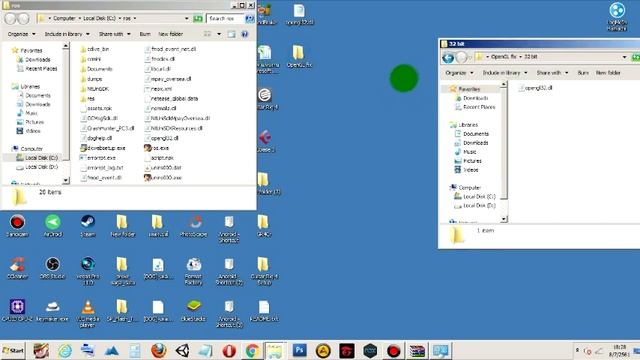Select the NtUniSDK folder
Viewport: 640px width, 360px height.
point(95,89)
